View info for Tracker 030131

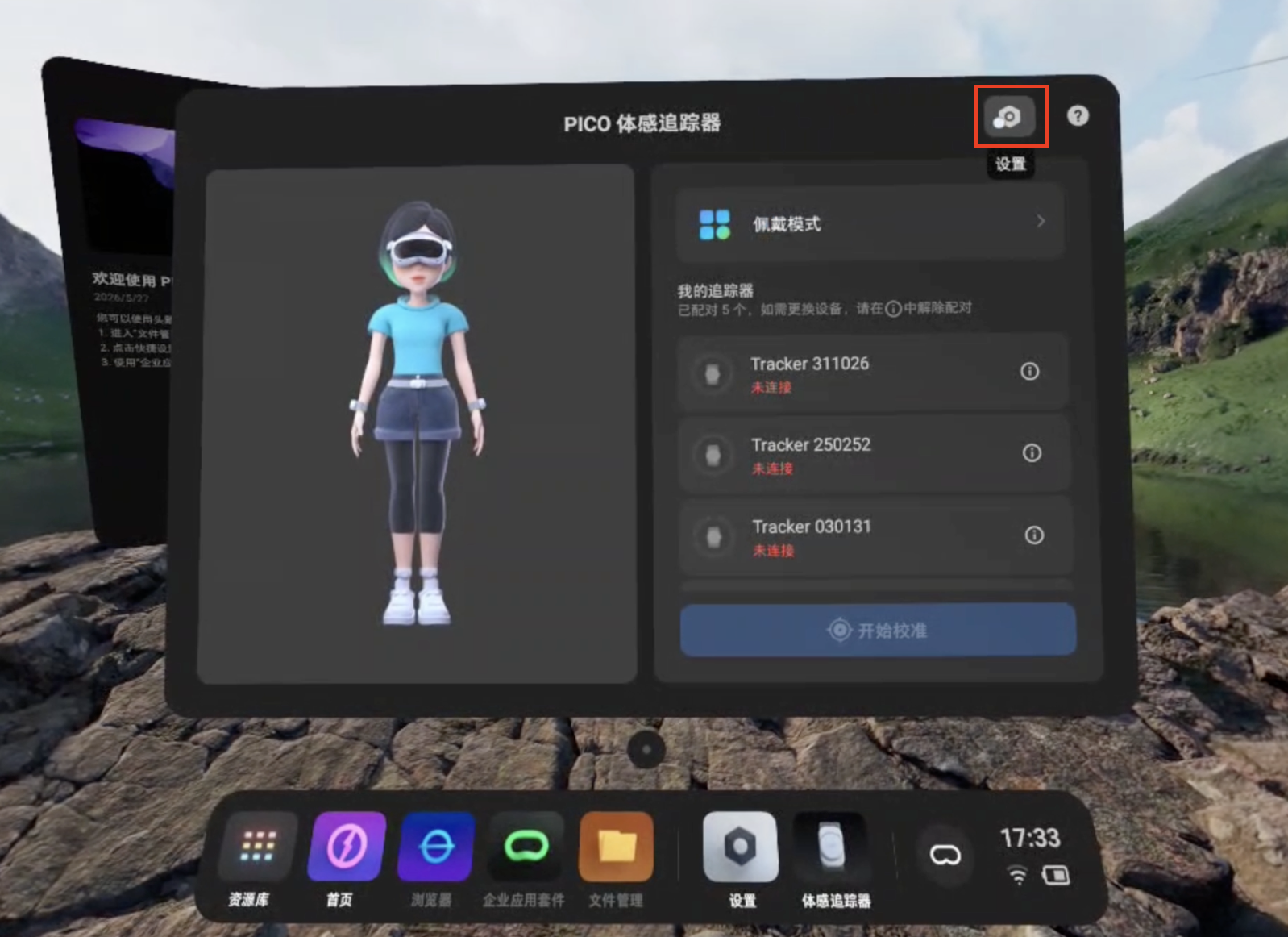1034,535
